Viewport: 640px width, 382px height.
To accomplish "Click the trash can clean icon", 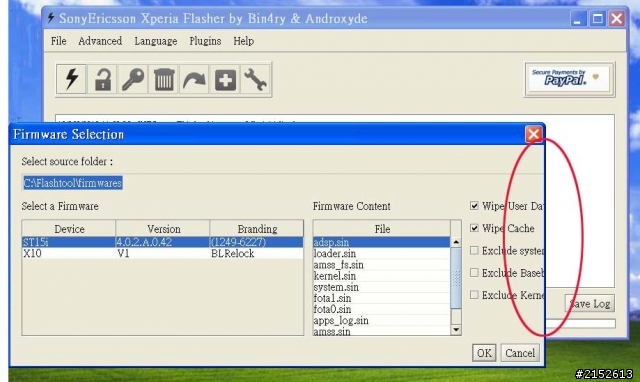I will [x=164, y=79].
